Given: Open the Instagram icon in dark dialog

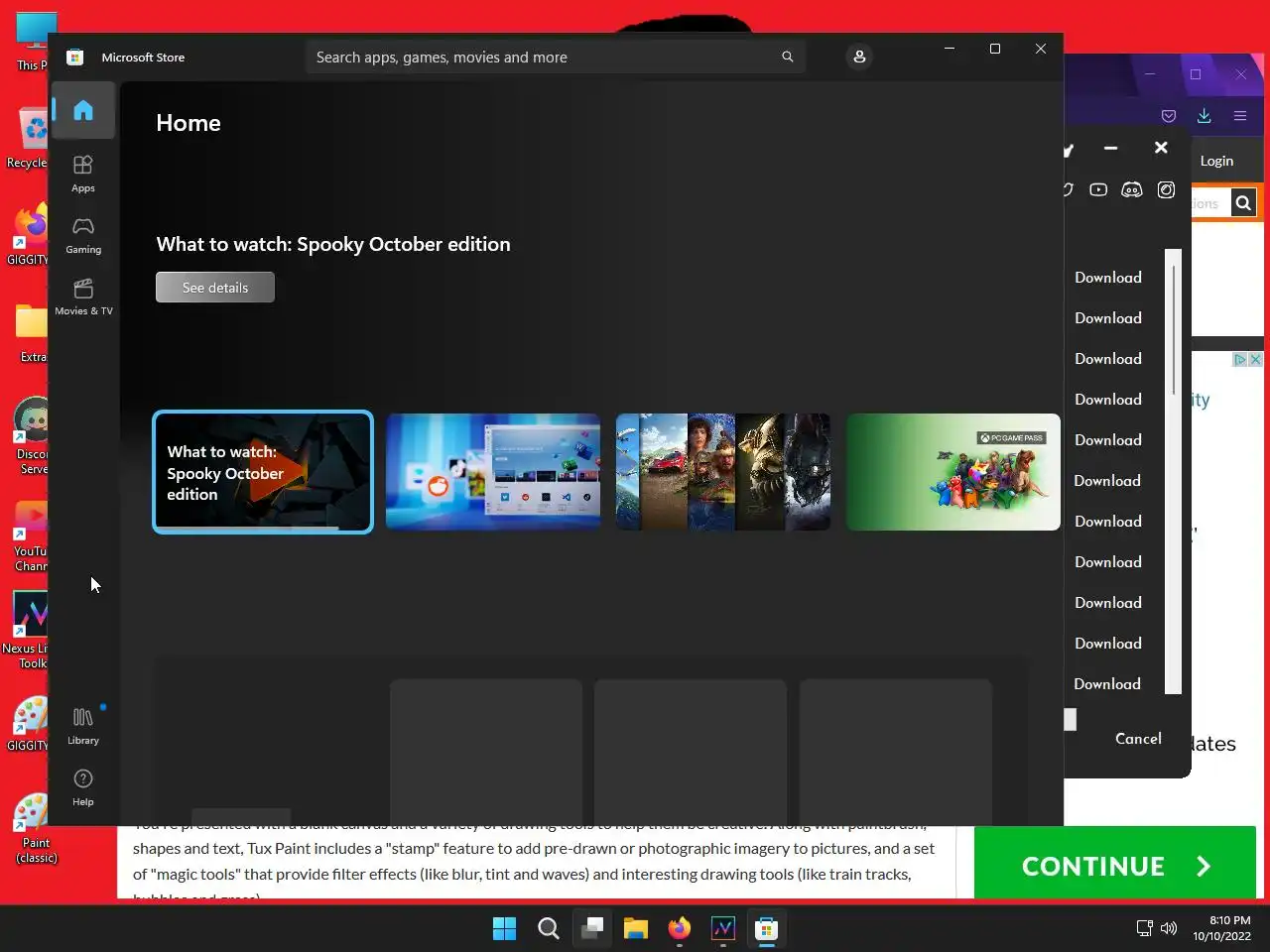Looking at the screenshot, I should 1167,189.
